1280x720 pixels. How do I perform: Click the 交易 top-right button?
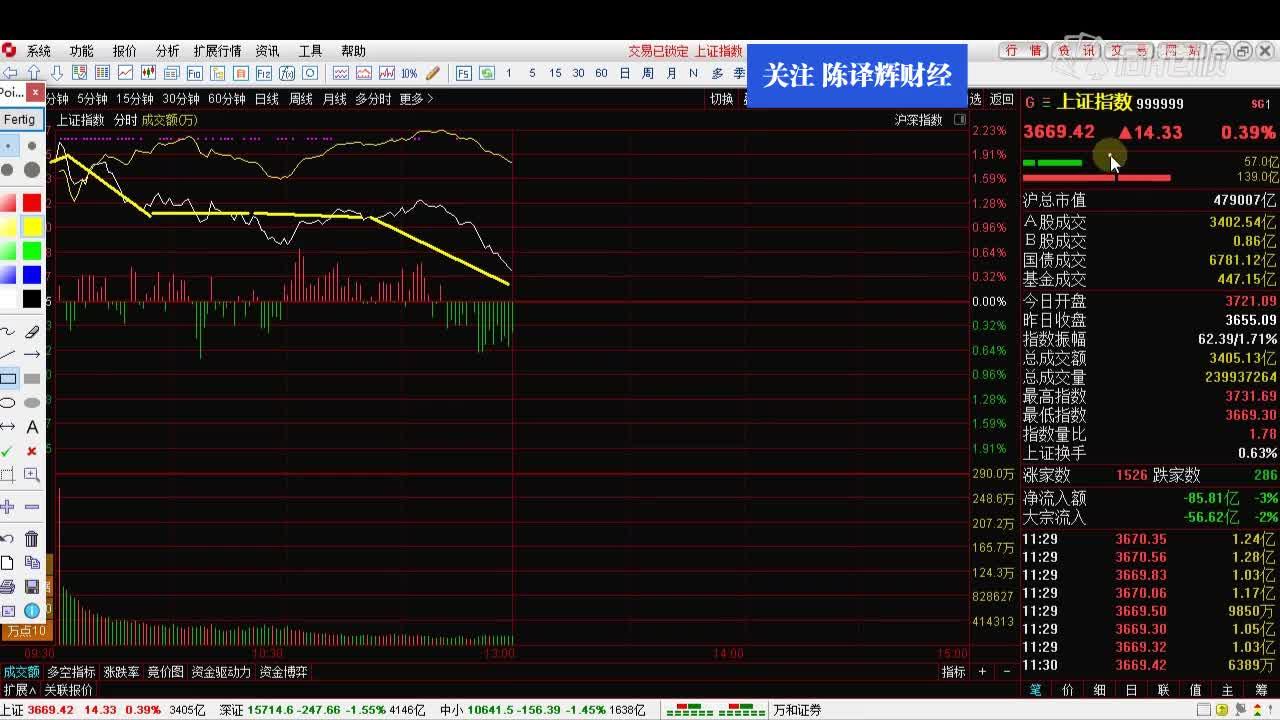click(x=1129, y=51)
